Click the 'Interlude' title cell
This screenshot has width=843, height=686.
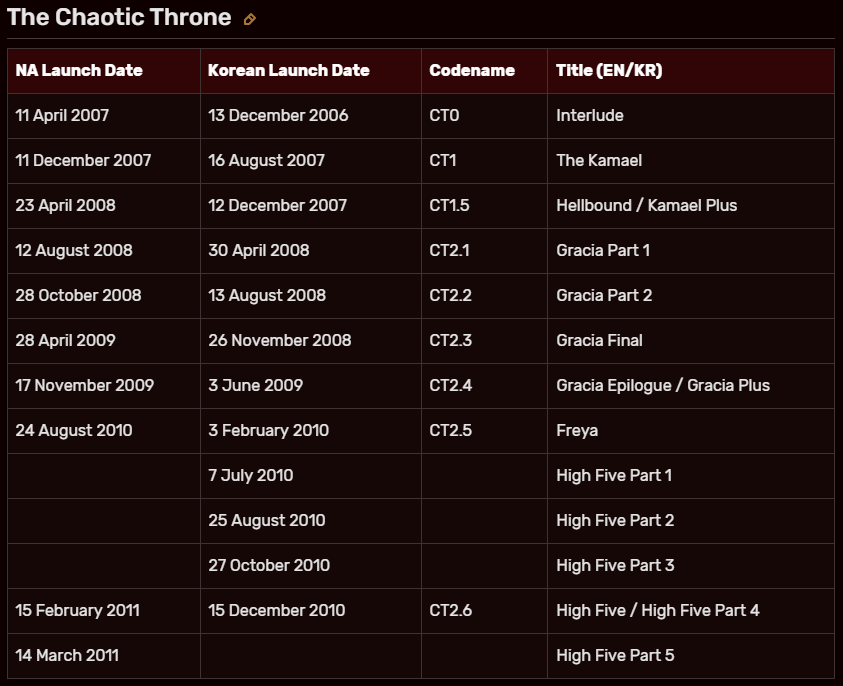[590, 116]
